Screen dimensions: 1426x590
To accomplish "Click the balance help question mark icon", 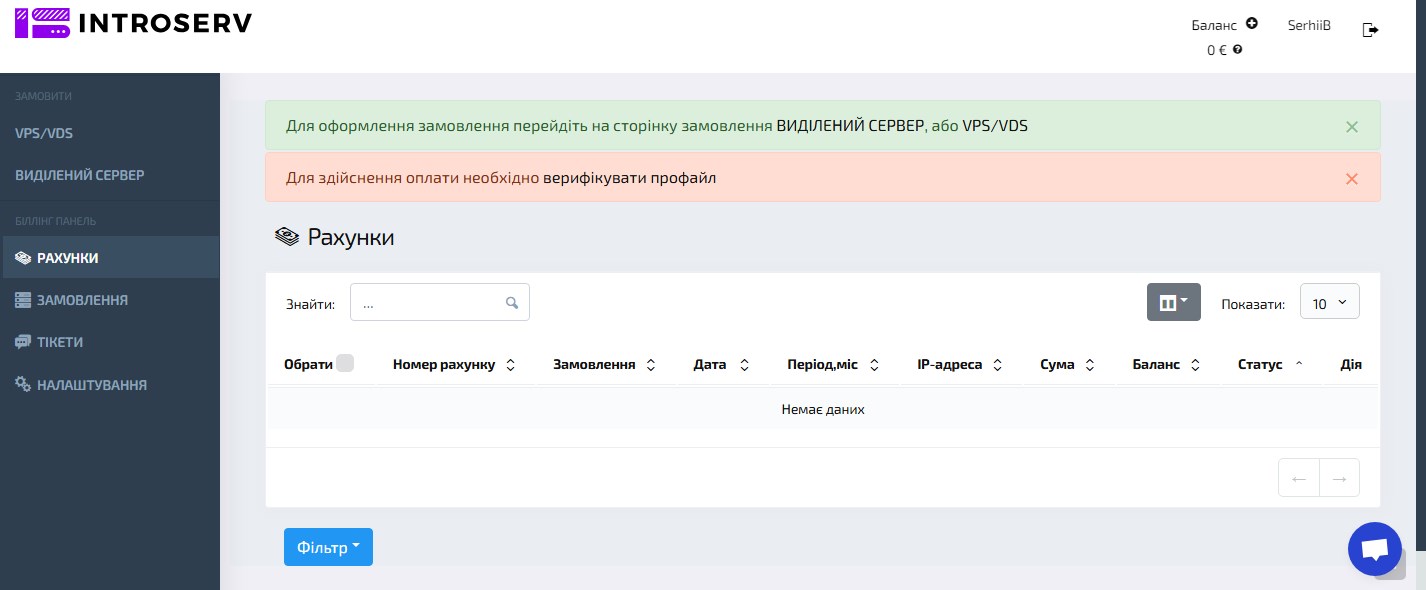I will pos(1238,49).
